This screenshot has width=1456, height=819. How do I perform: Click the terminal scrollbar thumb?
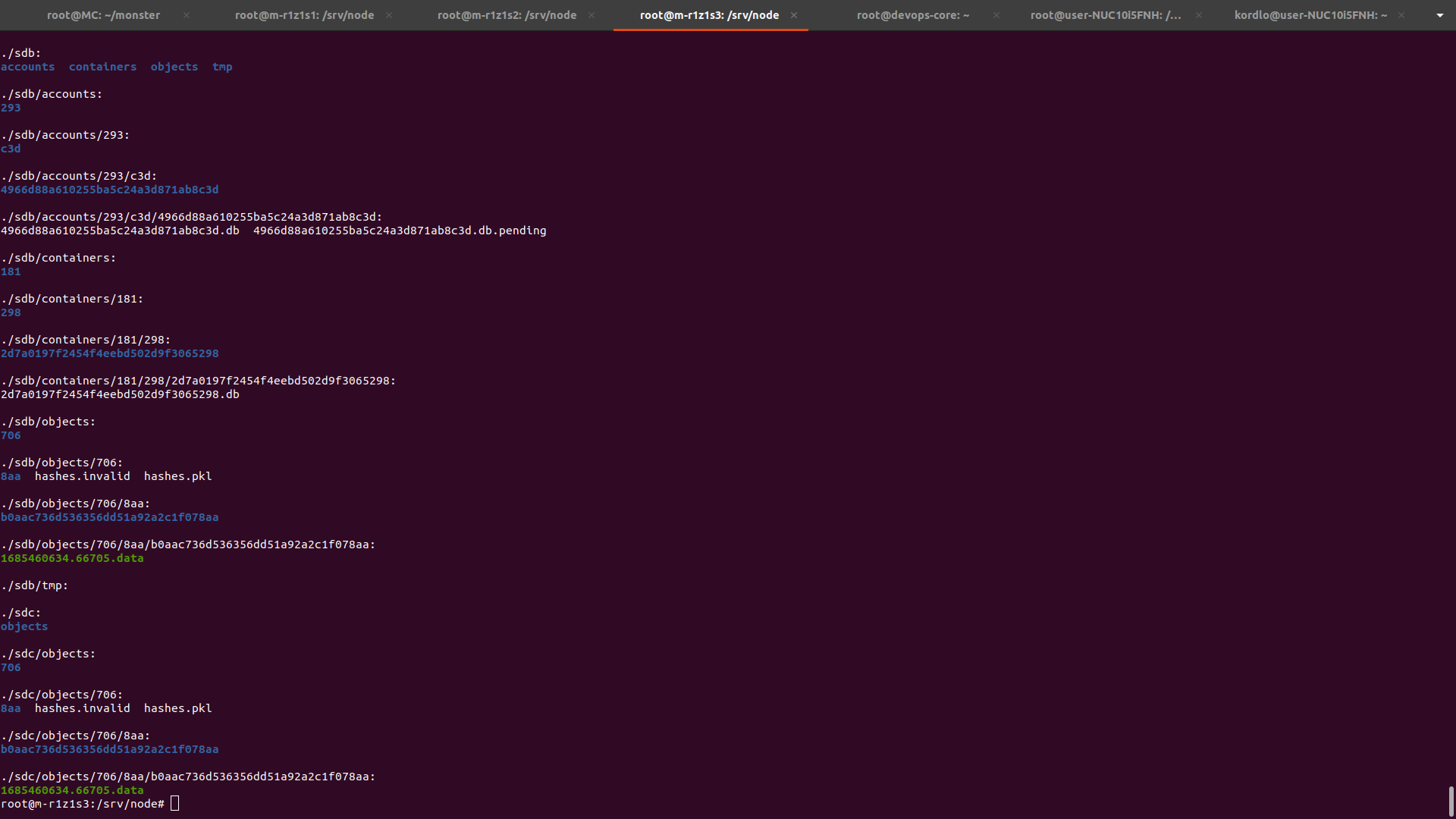click(x=1451, y=801)
